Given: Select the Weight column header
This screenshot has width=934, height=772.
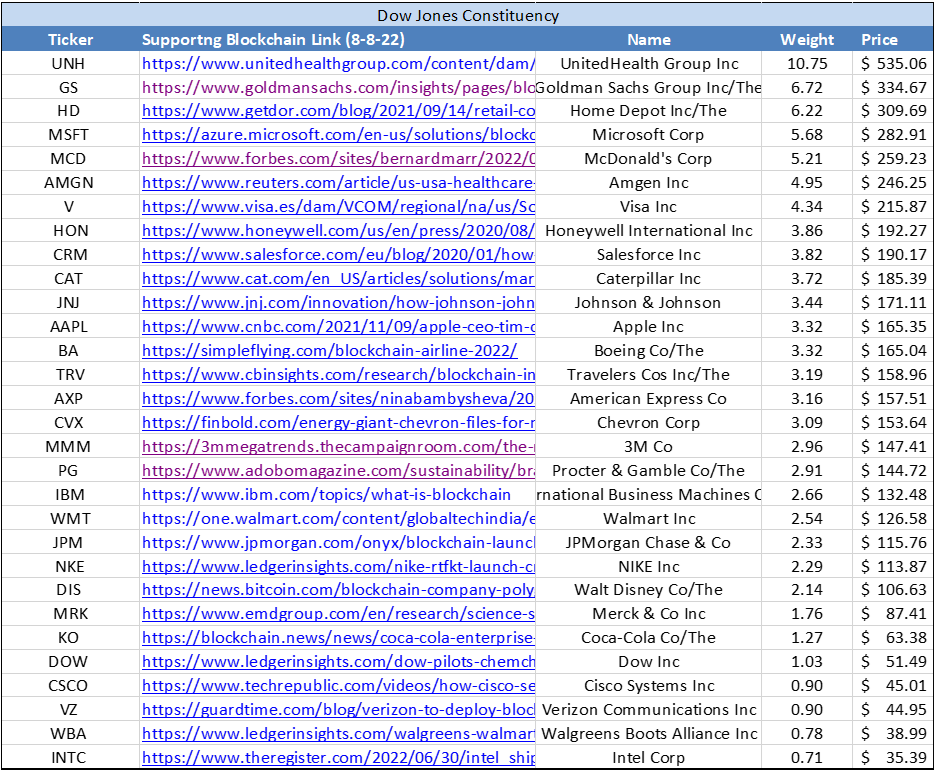Looking at the screenshot, I should pyautogui.click(x=807, y=39).
